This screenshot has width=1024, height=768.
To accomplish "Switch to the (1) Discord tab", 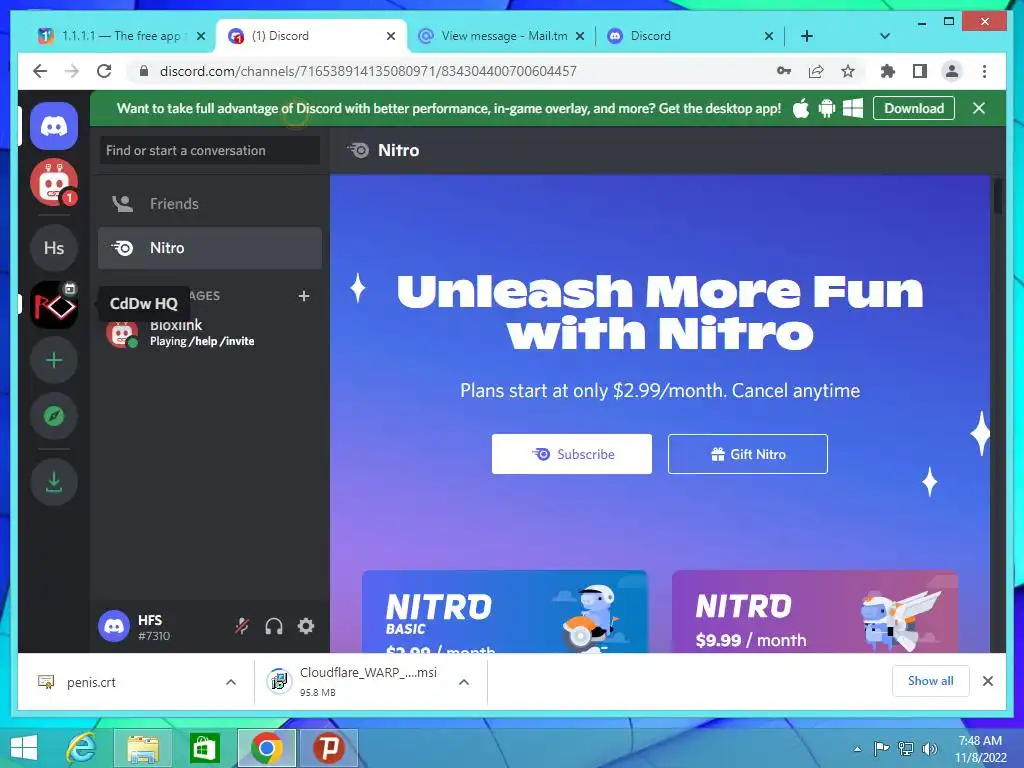I will coord(311,36).
